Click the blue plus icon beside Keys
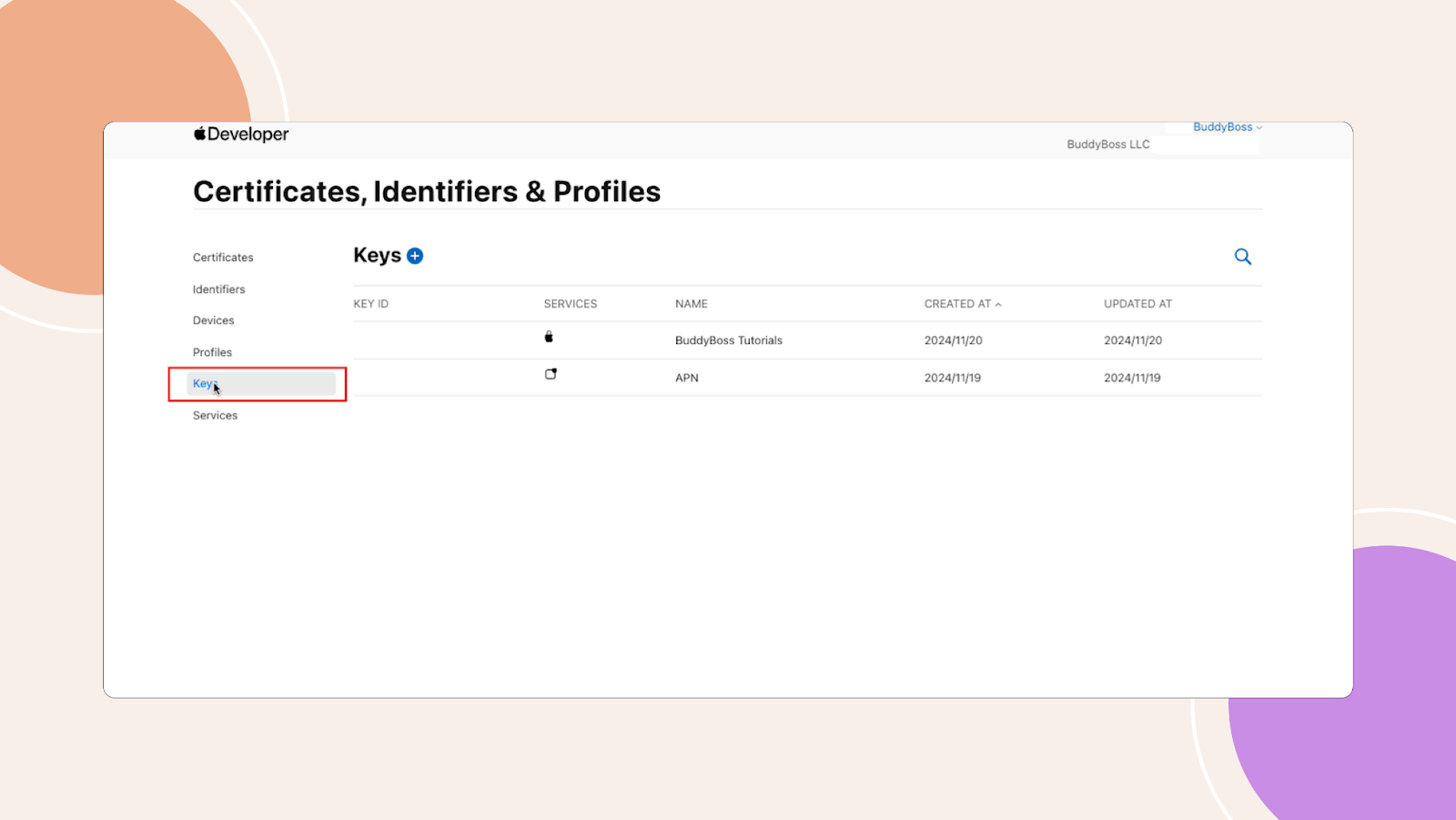This screenshot has width=1456, height=820. 415,256
